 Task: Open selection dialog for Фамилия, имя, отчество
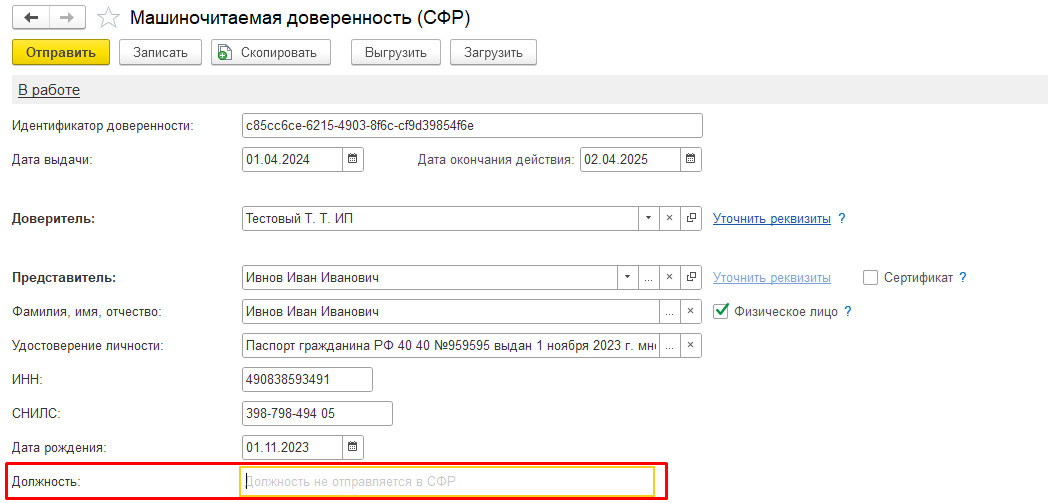point(669,311)
